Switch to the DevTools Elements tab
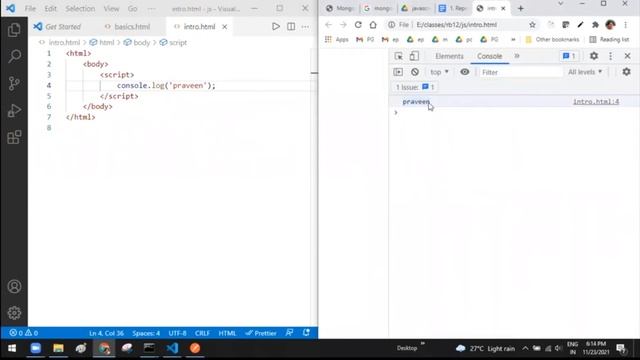Image resolution: width=640 pixels, height=360 pixels. tap(449, 56)
